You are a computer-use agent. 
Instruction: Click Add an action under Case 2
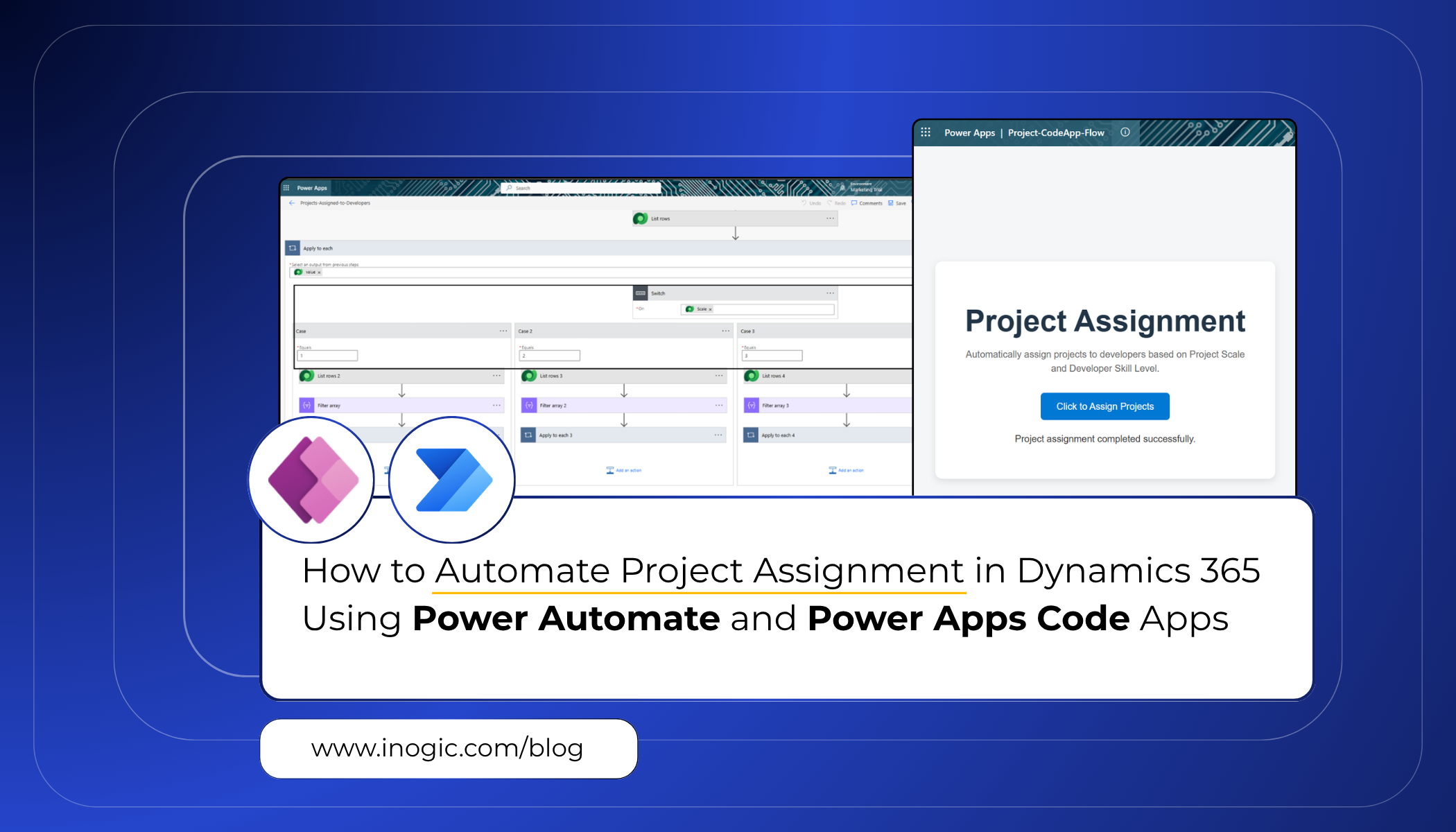coord(624,470)
